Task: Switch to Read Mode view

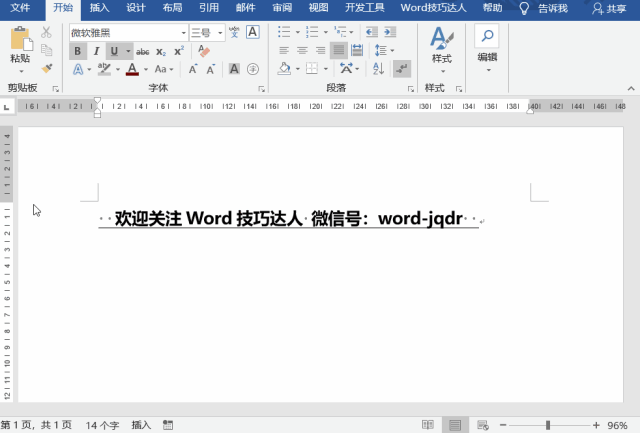Action: 428,425
